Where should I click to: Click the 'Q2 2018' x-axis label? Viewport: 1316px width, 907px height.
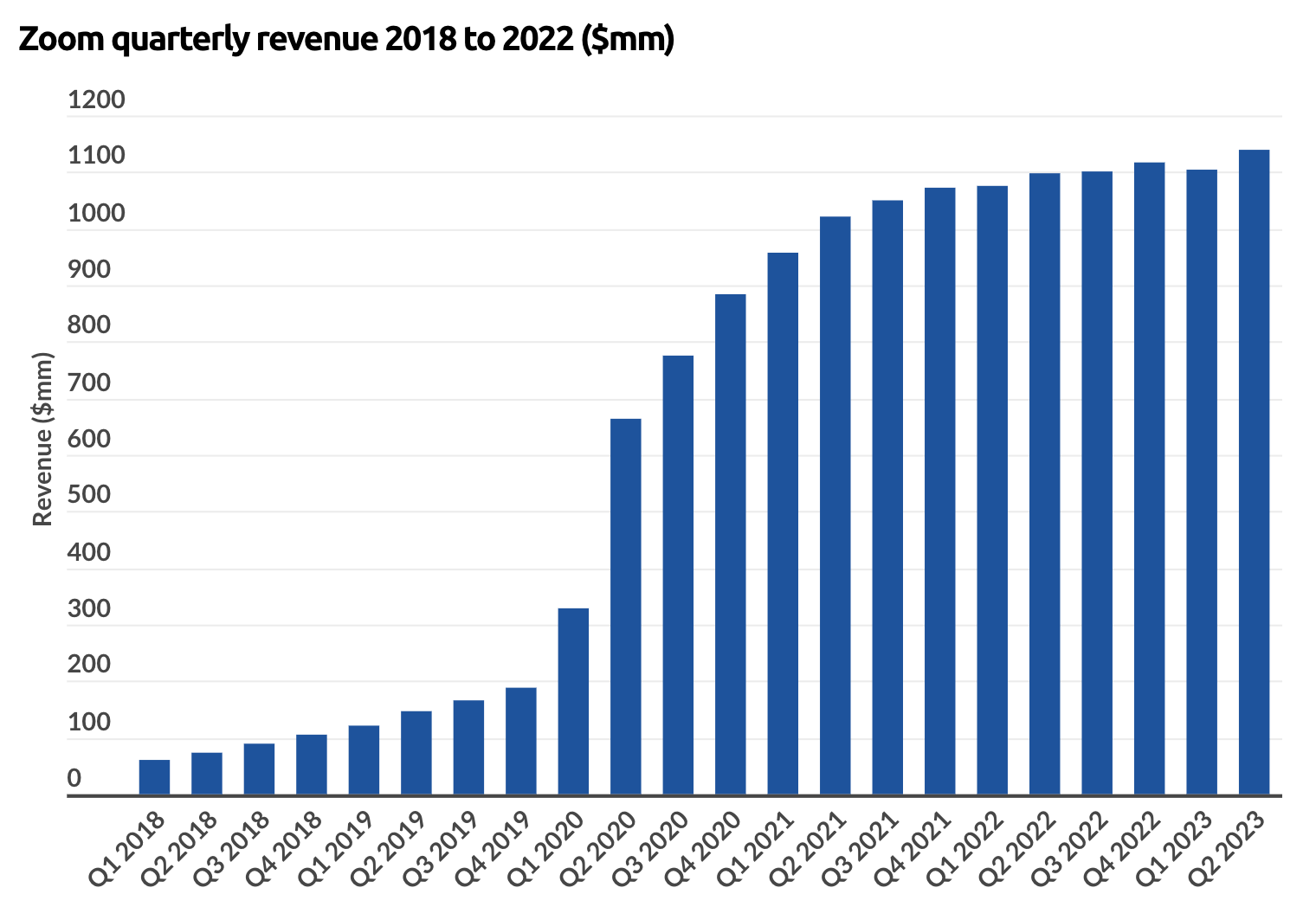click(179, 849)
